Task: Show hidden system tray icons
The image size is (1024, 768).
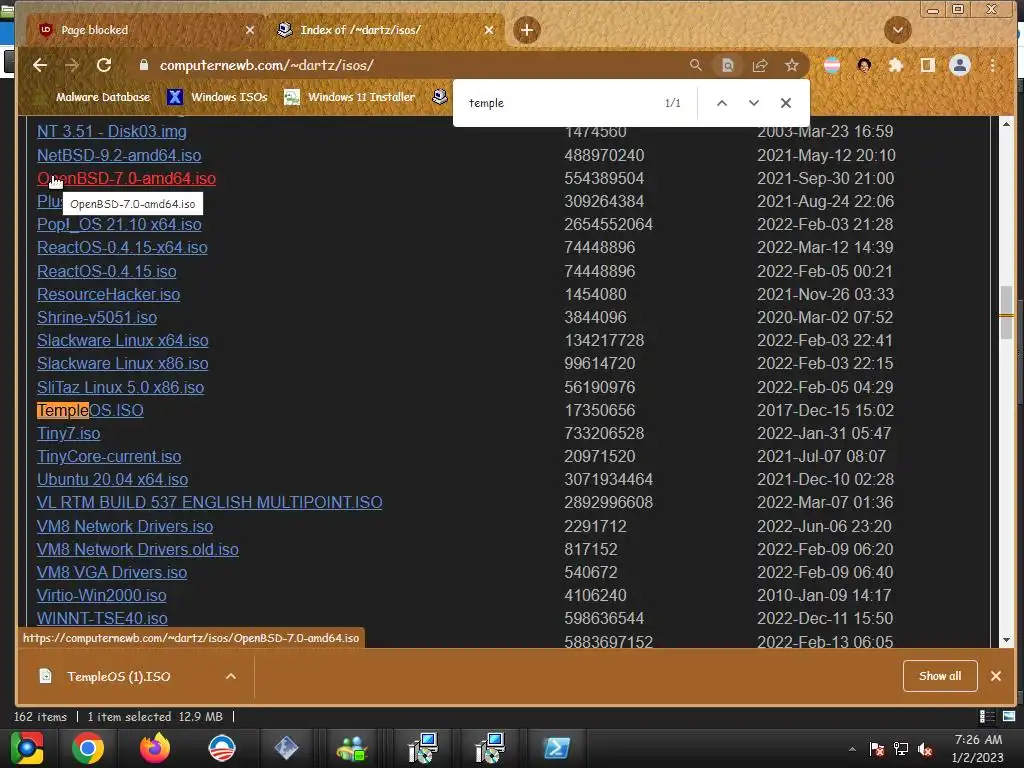Action: (x=852, y=749)
